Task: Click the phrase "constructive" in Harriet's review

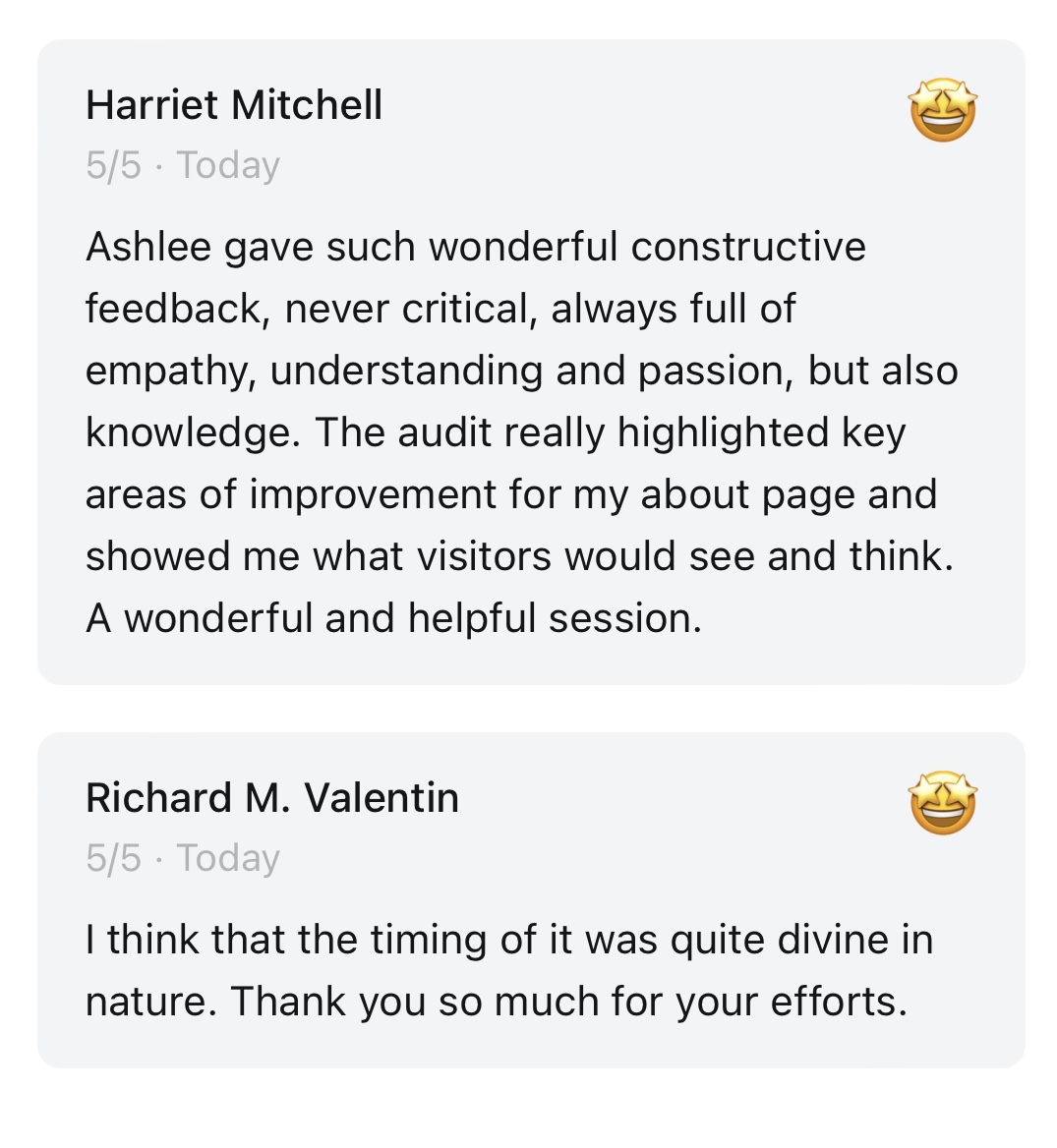Action: tap(748, 247)
